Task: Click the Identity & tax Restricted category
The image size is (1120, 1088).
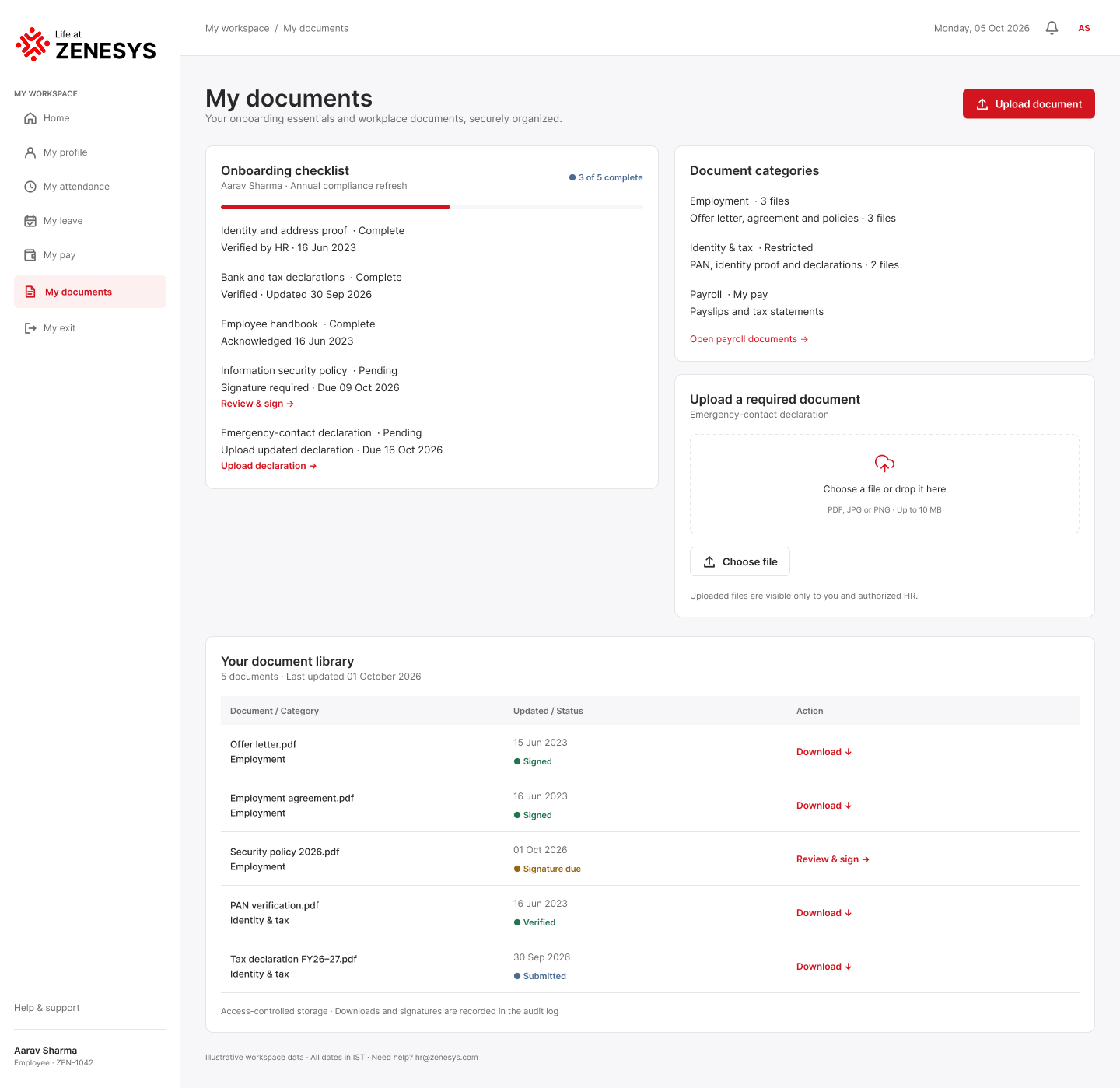Action: pos(794,256)
